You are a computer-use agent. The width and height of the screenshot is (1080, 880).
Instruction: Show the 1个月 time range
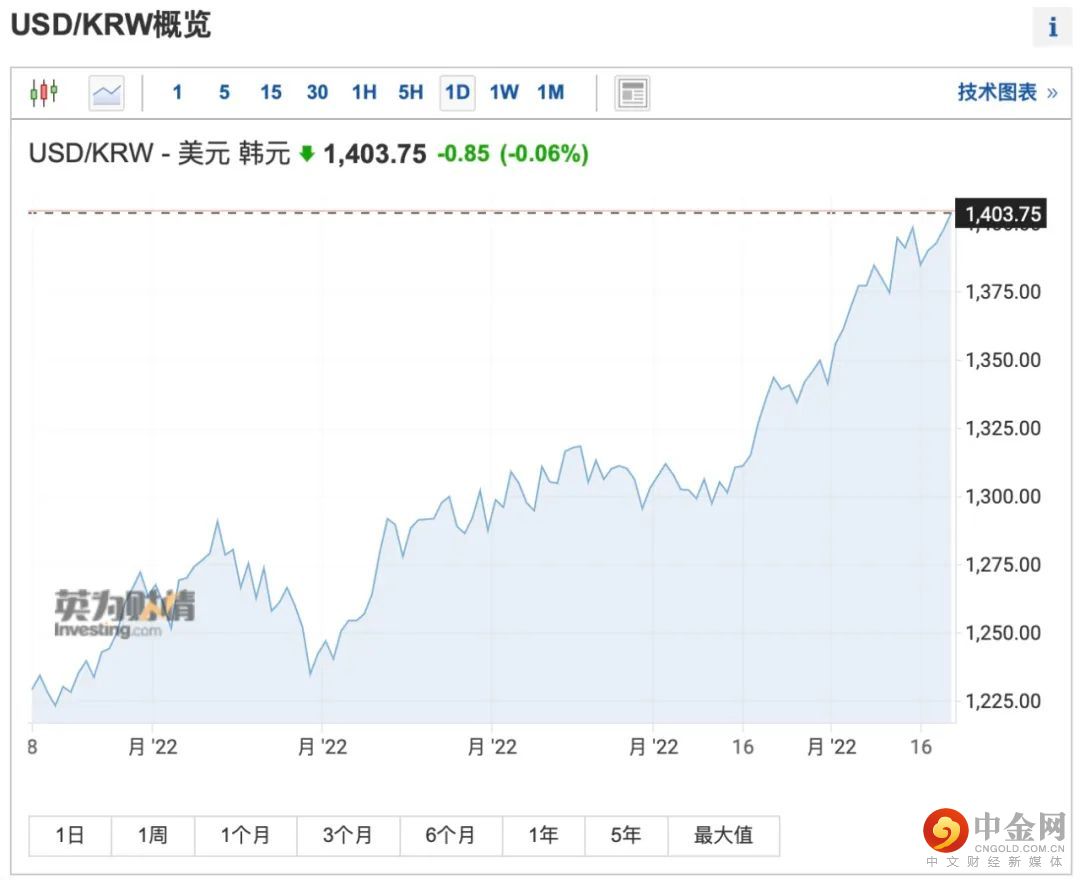pos(245,835)
